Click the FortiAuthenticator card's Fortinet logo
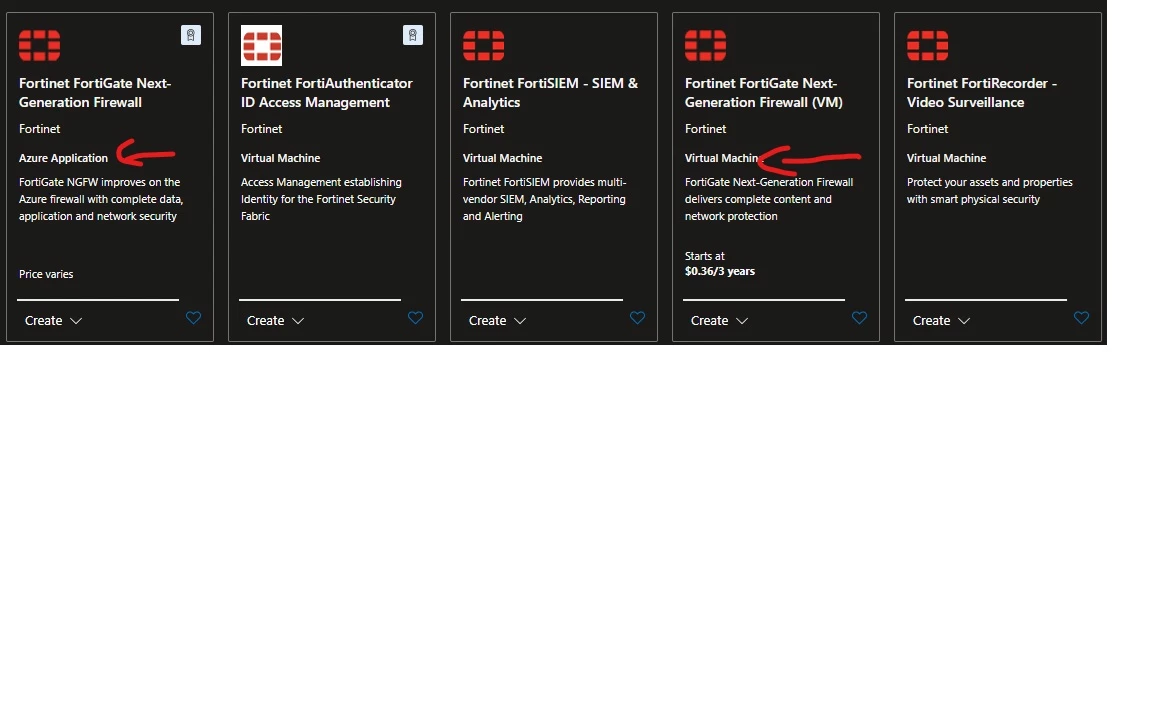Image resolution: width=1152 pixels, height=720 pixels. pyautogui.click(x=262, y=46)
